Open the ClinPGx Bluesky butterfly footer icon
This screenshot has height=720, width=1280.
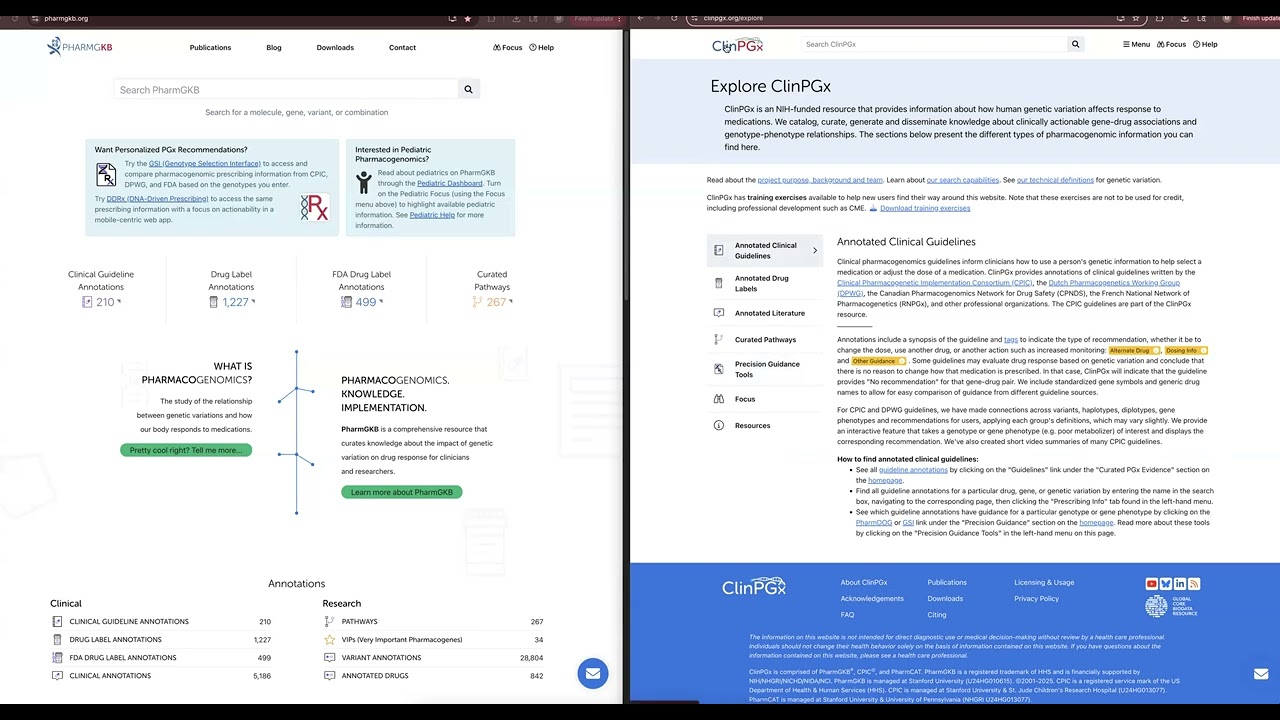1165,583
